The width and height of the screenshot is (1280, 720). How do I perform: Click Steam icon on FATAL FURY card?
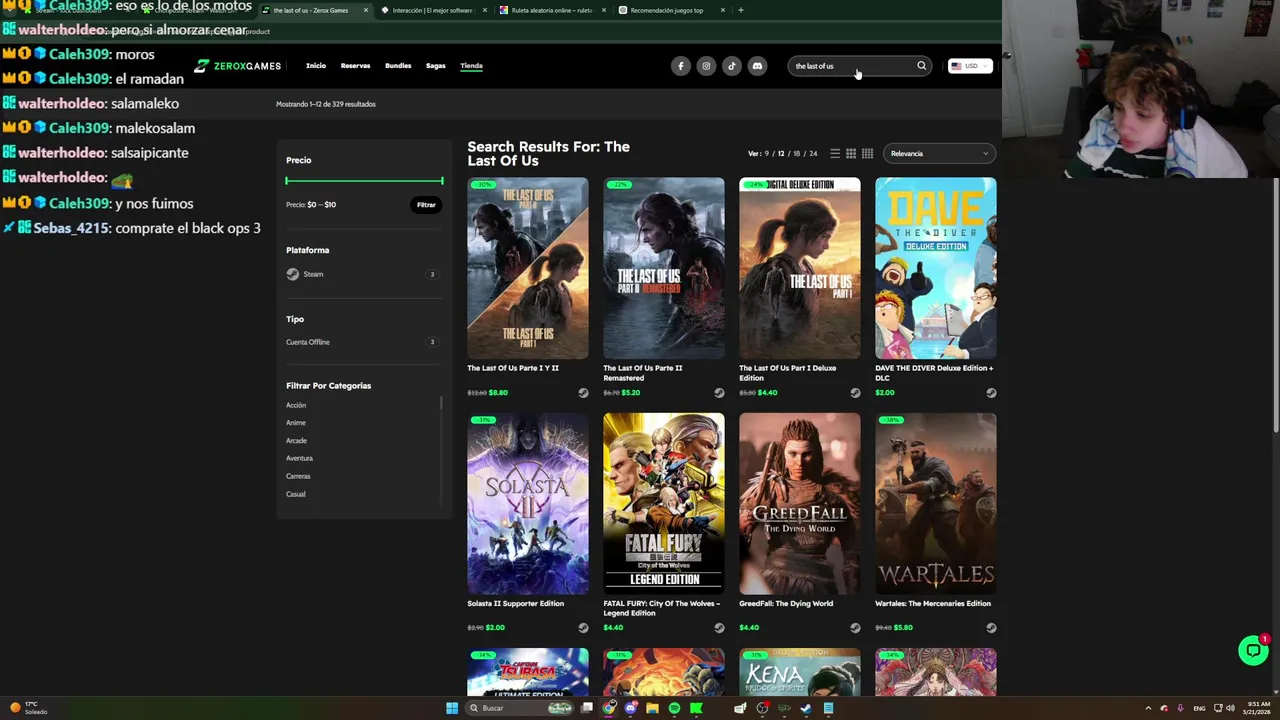(x=719, y=628)
